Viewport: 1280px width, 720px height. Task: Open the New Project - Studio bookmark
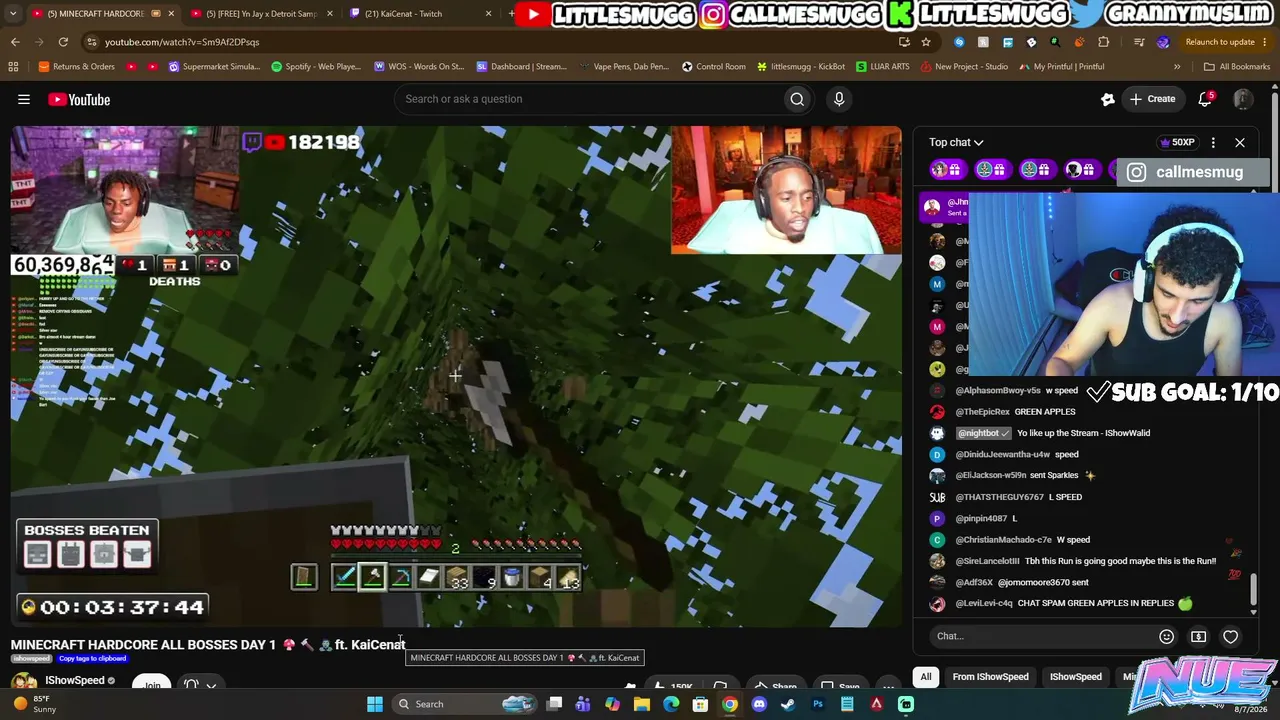click(964, 67)
